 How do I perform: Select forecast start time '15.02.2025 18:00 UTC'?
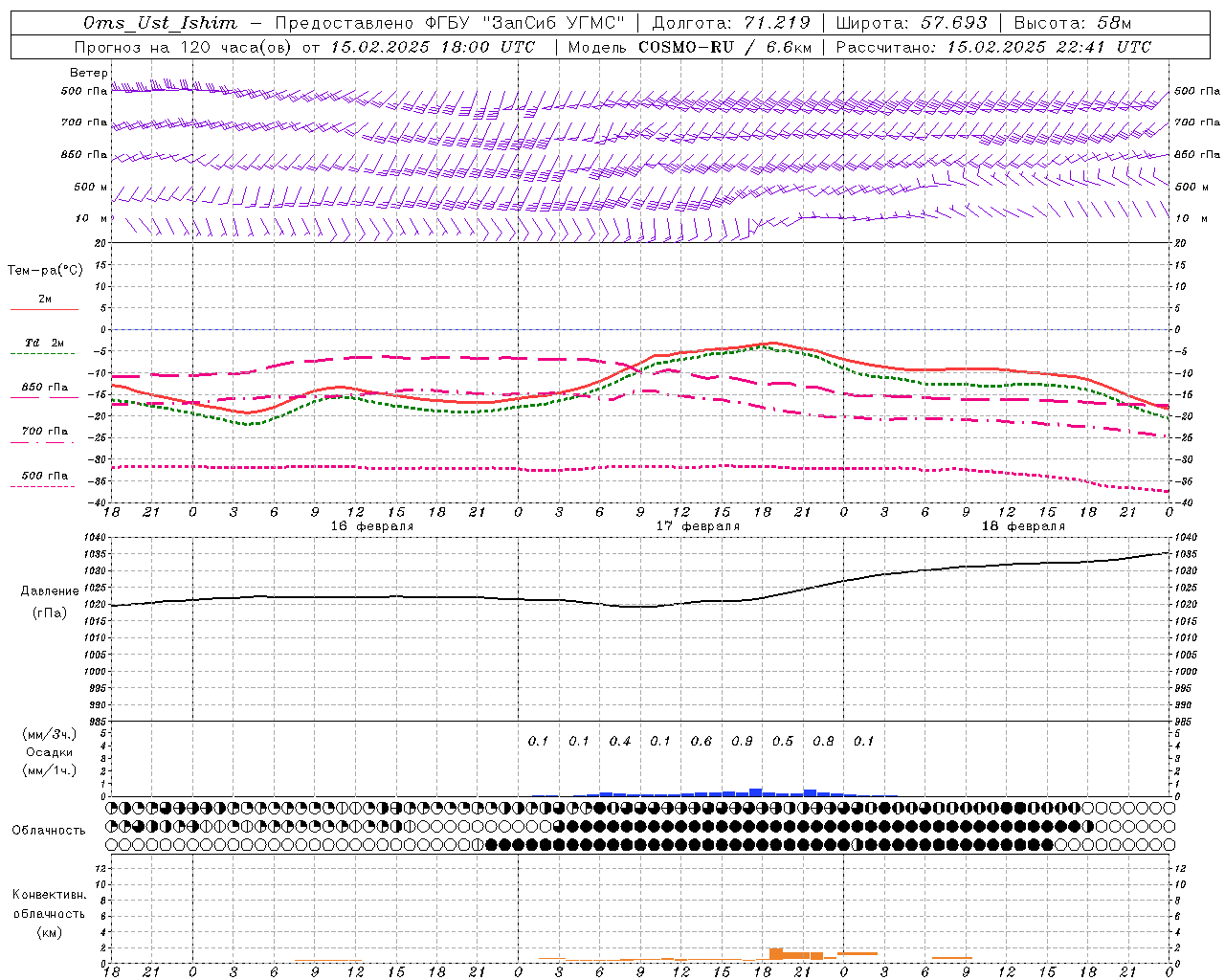pyautogui.click(x=433, y=47)
